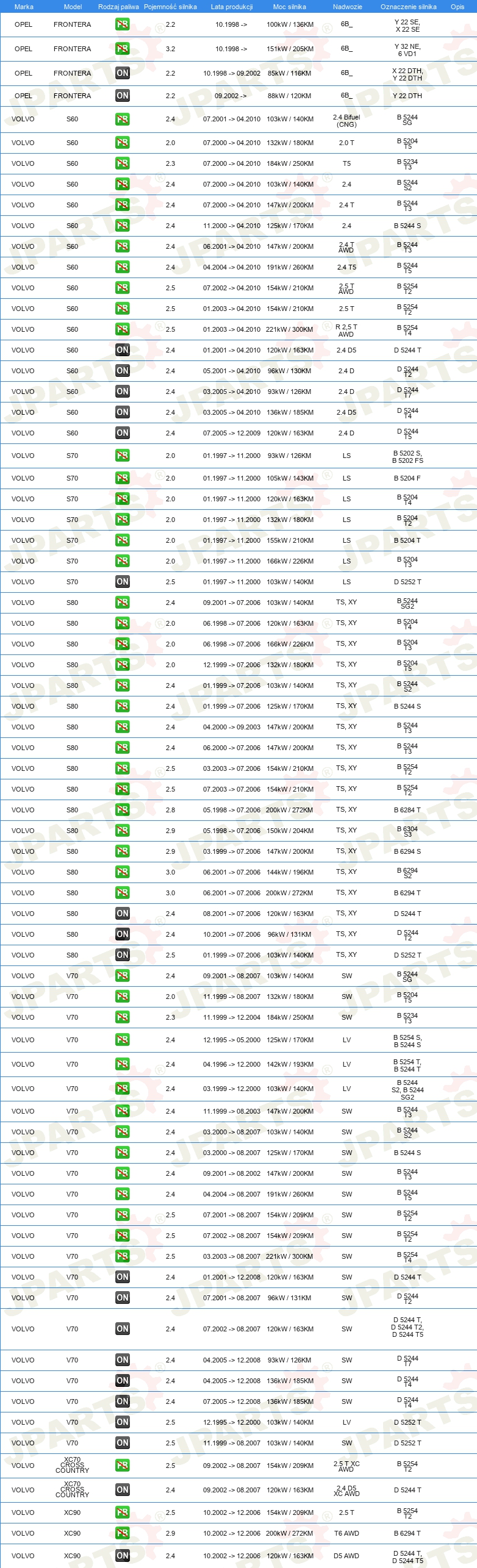
Task: Click the "3.2" engine capacity cell
Action: click(x=170, y=49)
